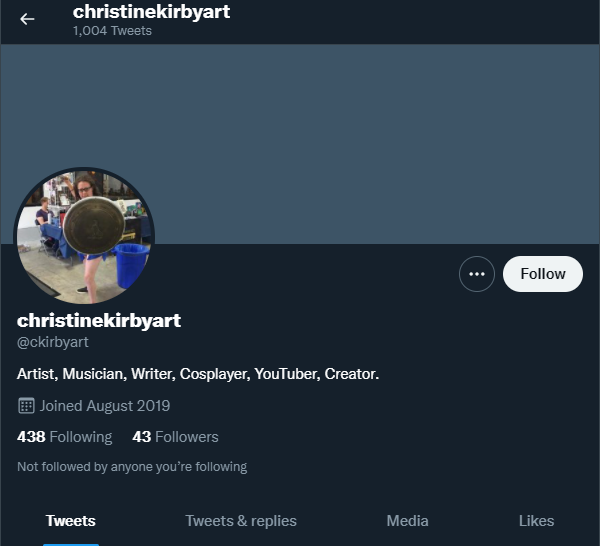Switch to the Tweets tab
Viewport: 600px width, 546px height.
click(71, 521)
